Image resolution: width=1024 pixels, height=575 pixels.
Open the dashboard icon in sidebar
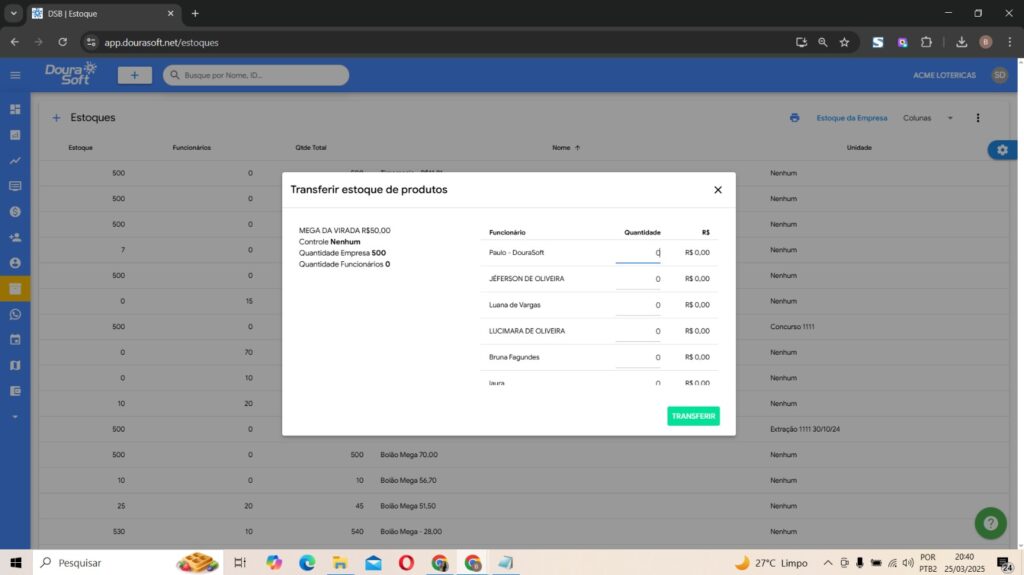15,109
